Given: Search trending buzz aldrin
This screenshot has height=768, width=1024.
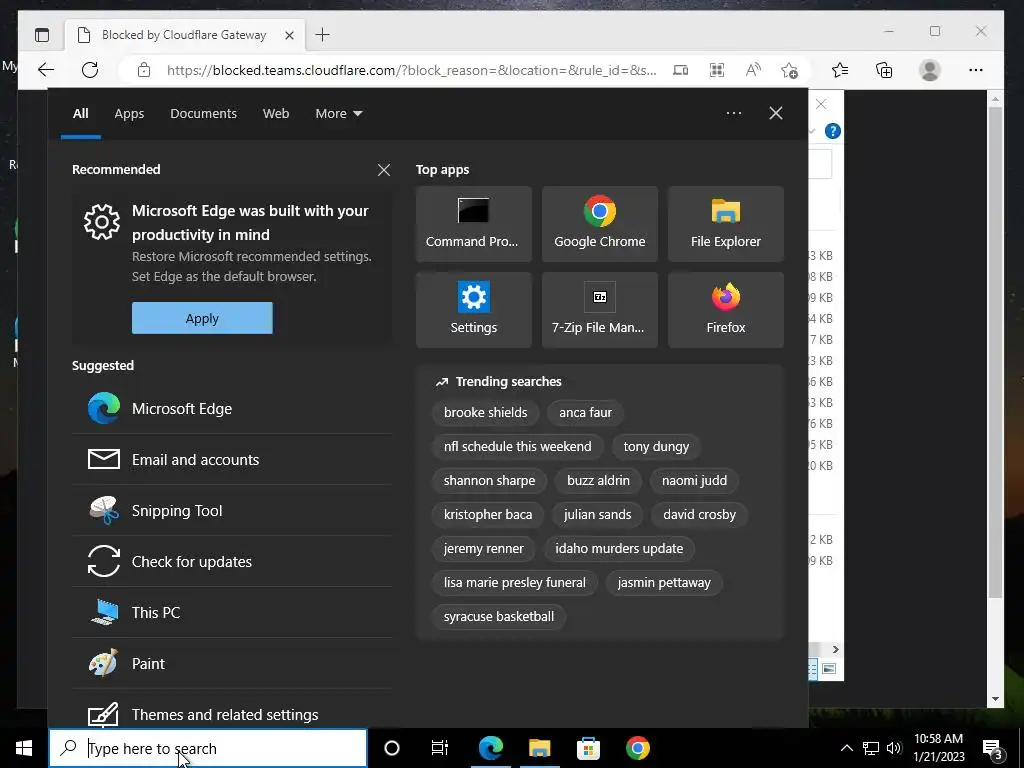Looking at the screenshot, I should click(x=598, y=480).
